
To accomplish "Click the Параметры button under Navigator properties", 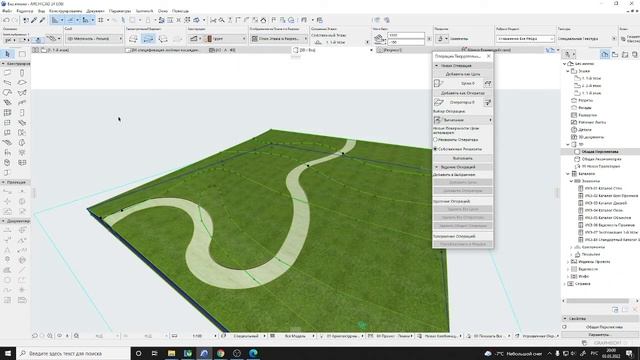I will pos(599,335).
